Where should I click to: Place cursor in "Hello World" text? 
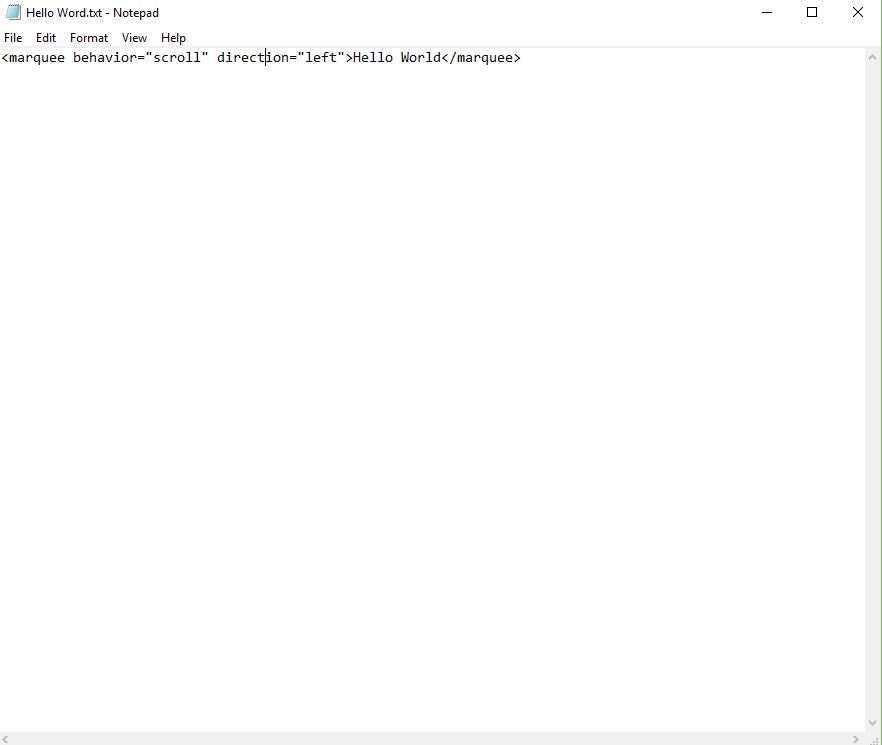397,57
